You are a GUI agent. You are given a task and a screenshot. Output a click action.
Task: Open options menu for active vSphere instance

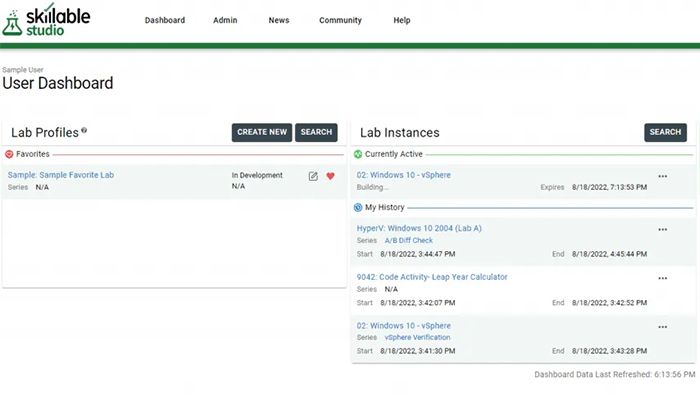click(662, 176)
